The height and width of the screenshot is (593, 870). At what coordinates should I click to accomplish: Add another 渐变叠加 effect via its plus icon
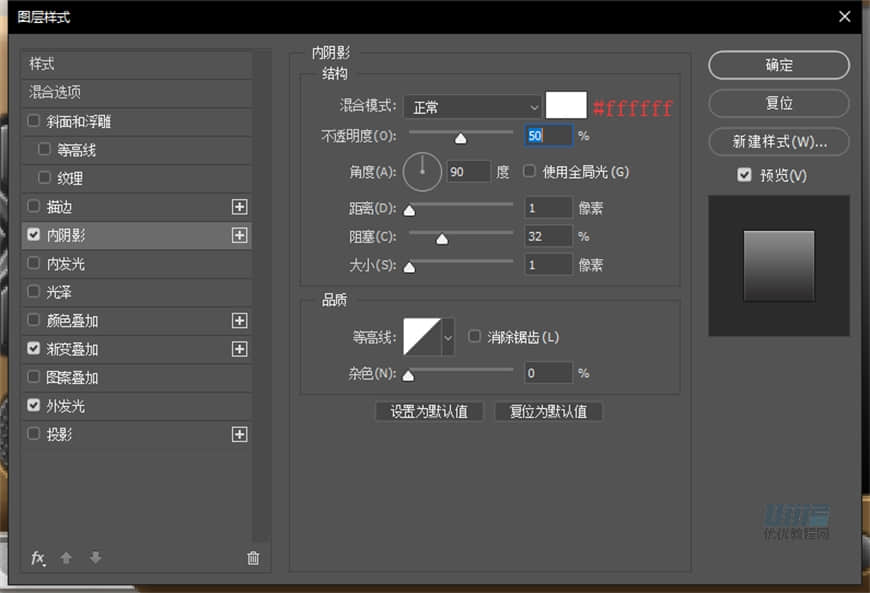[x=239, y=349]
